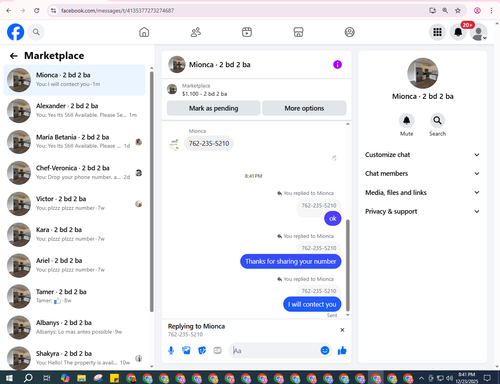Bookmark this page star icon

coord(458,11)
